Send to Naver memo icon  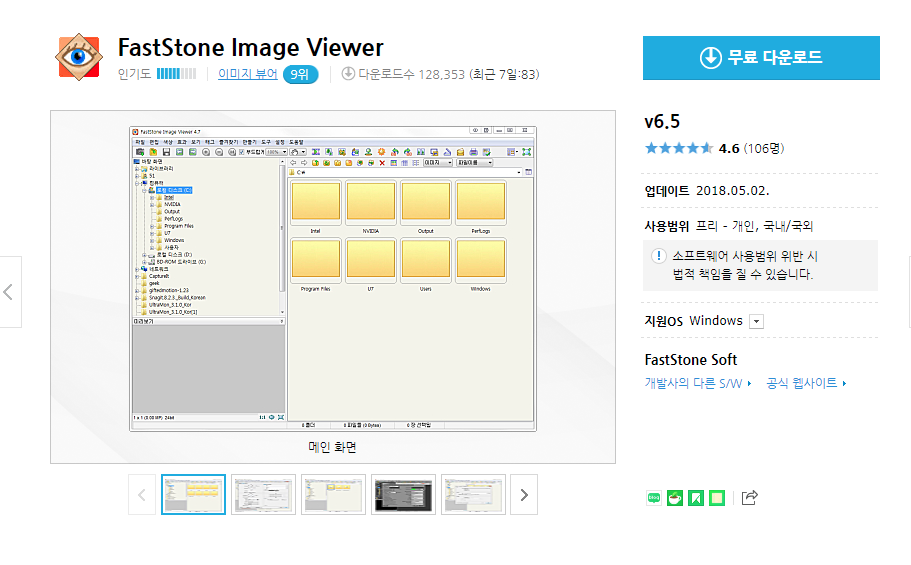coord(717,498)
